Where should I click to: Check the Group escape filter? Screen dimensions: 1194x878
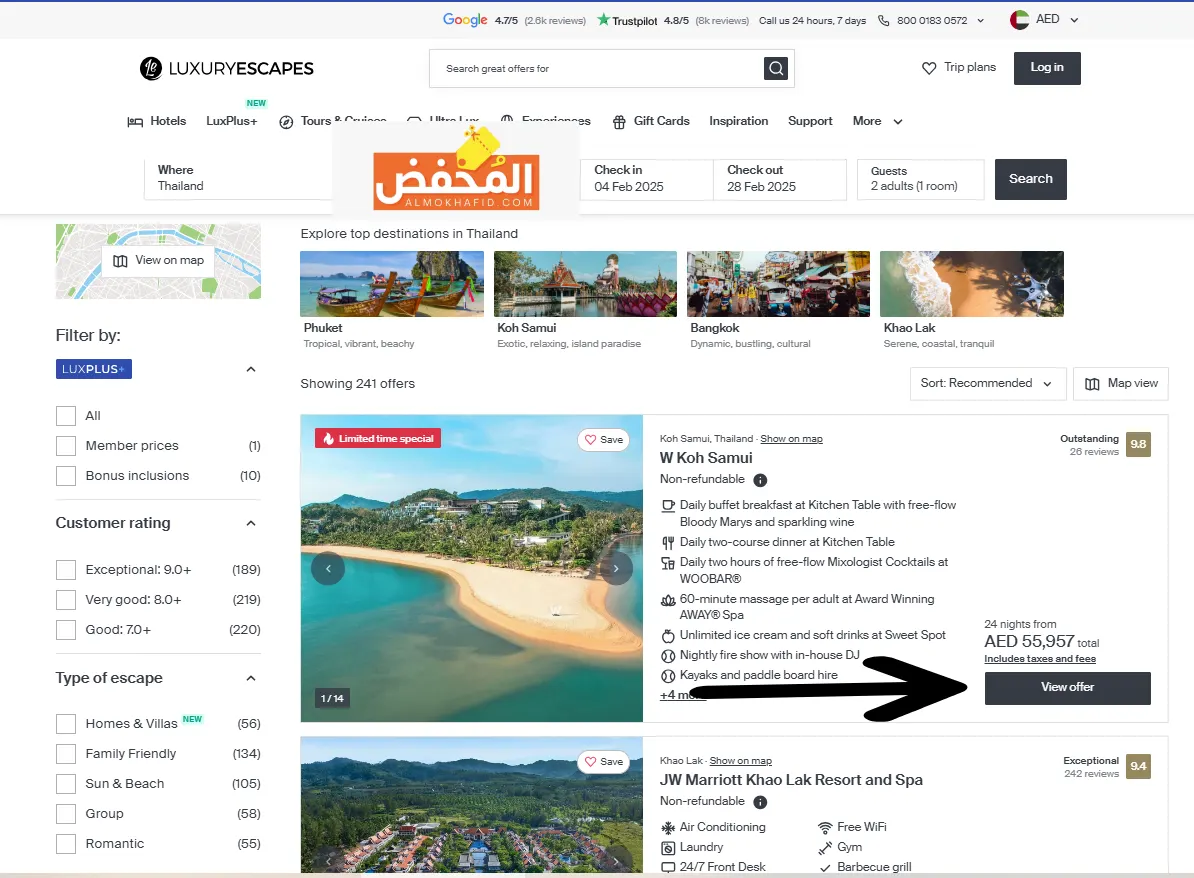pos(66,814)
